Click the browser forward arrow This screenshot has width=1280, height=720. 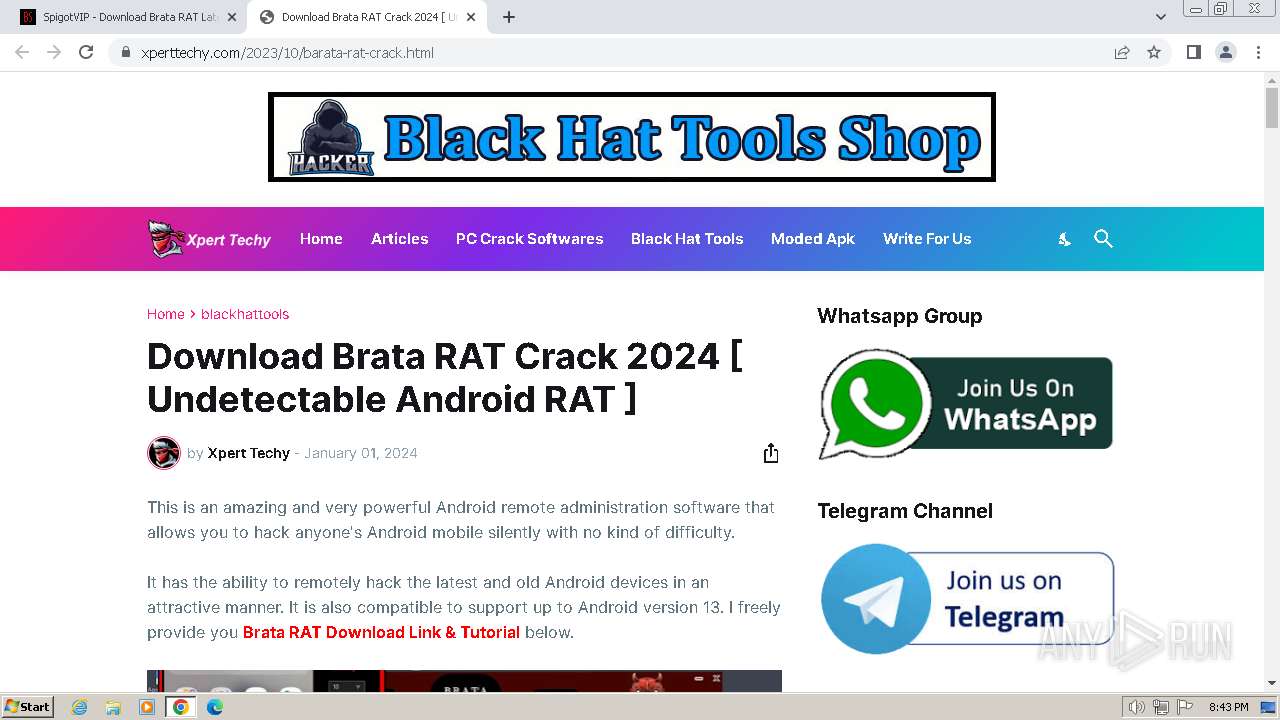[54, 52]
